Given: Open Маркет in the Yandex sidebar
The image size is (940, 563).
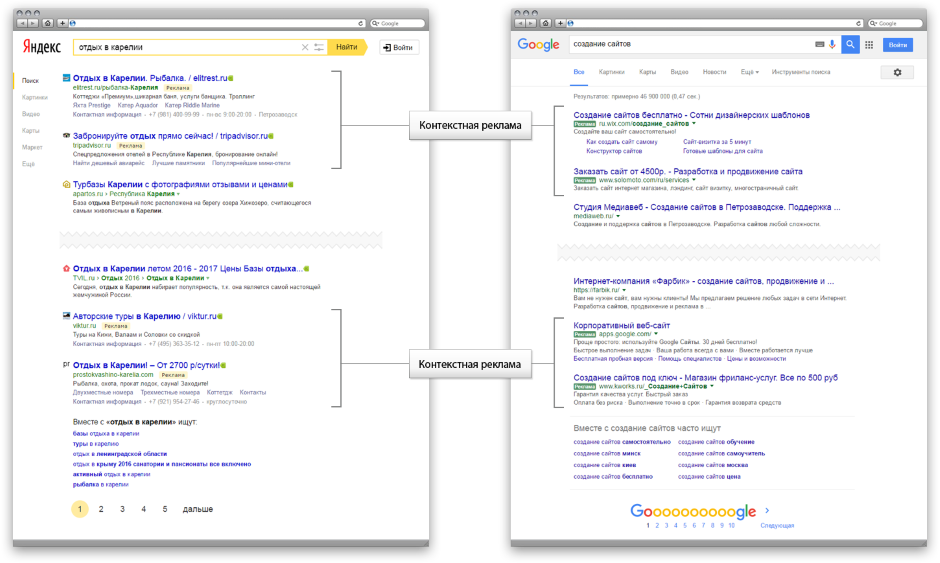Looking at the screenshot, I should point(32,147).
